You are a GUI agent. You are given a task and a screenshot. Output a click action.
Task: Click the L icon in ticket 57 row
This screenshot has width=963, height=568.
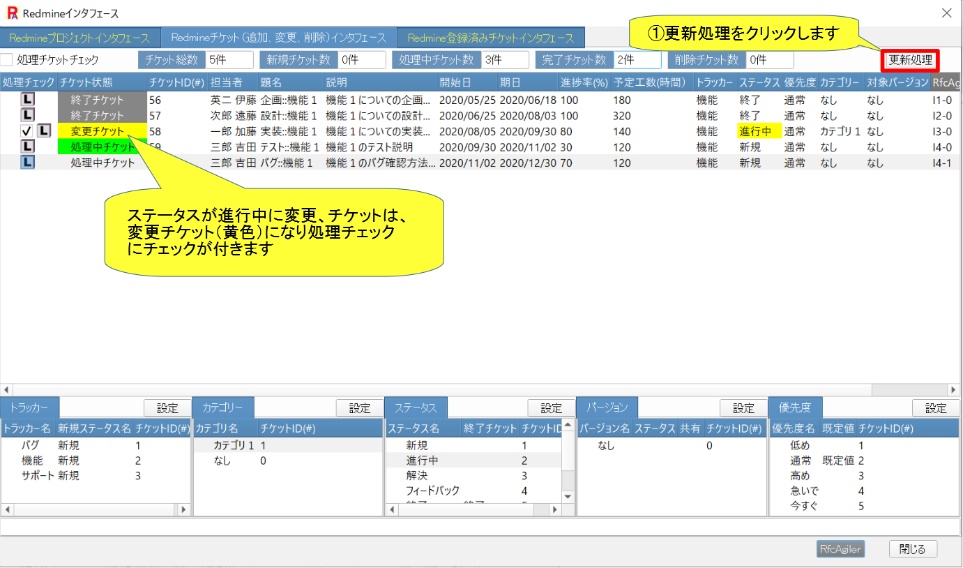(28, 115)
